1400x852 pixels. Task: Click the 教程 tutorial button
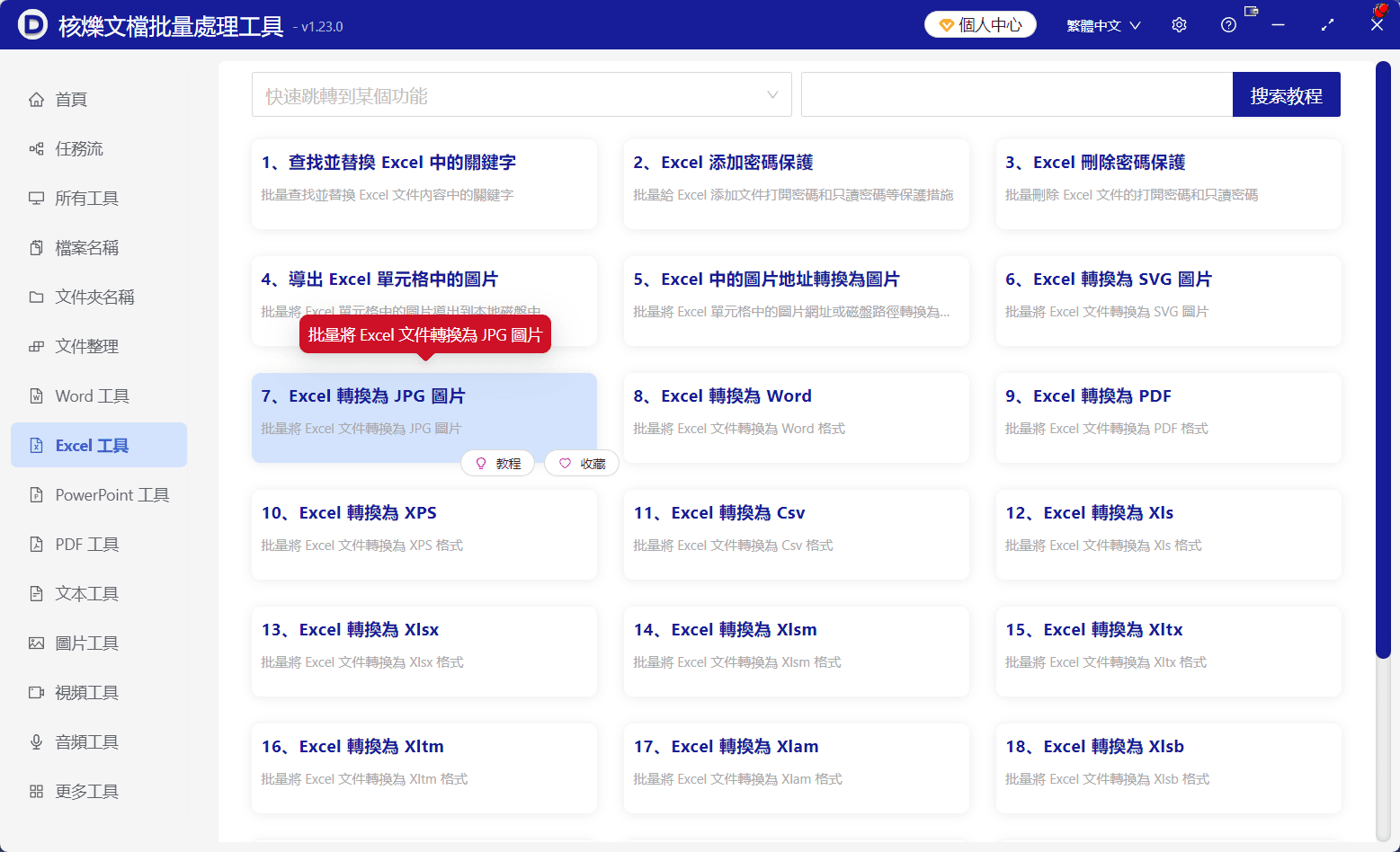pyautogui.click(x=498, y=464)
